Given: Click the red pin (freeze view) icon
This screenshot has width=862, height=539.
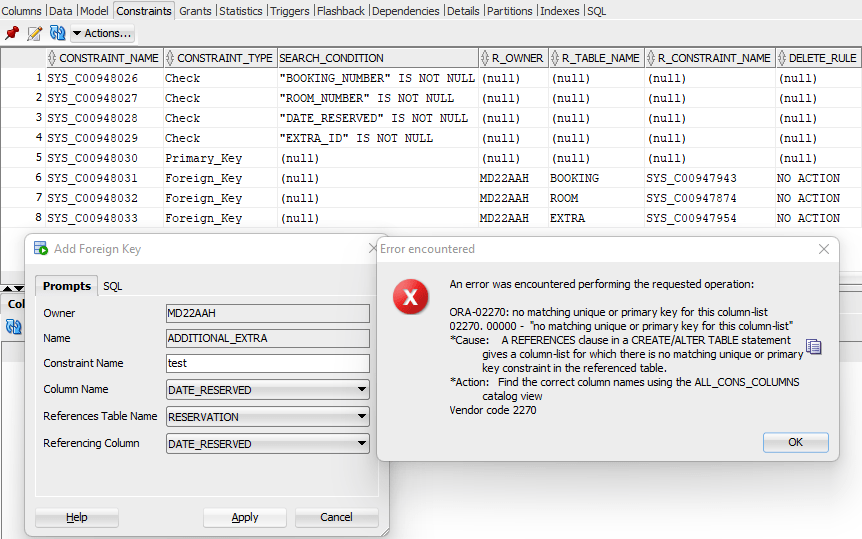Looking at the screenshot, I should pyautogui.click(x=12, y=34).
